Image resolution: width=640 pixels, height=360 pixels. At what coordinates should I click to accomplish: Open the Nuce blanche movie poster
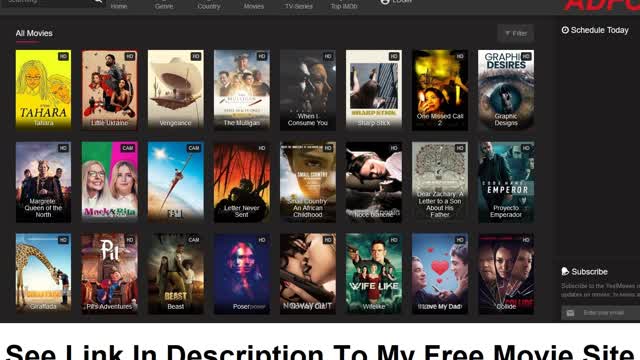click(x=374, y=182)
